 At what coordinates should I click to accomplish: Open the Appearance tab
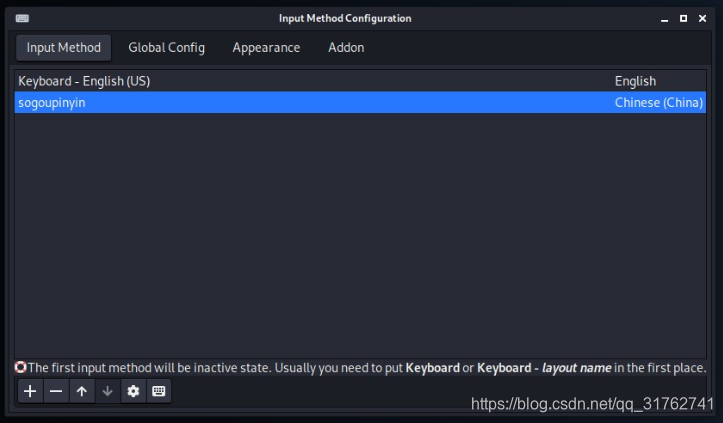click(x=266, y=48)
